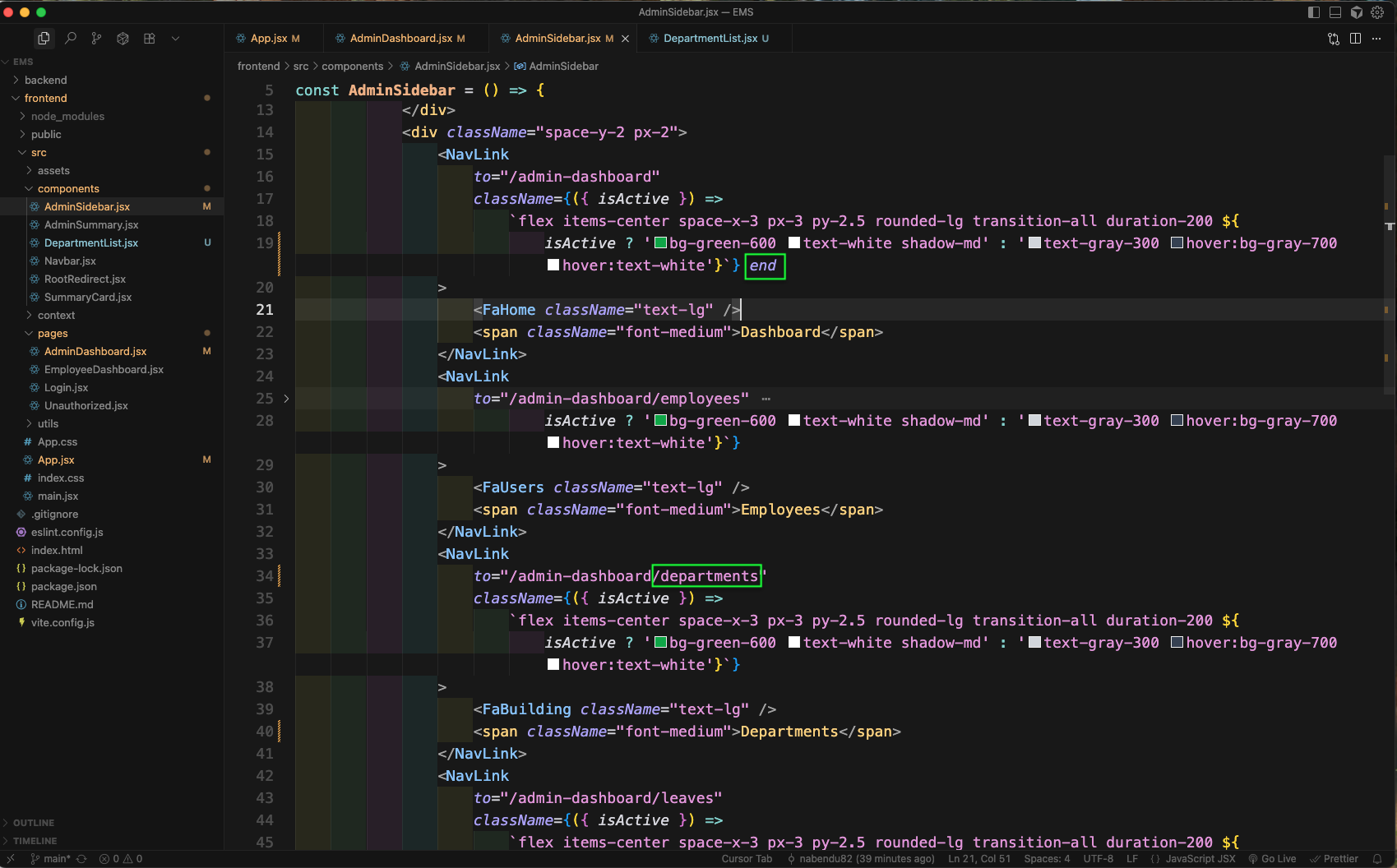Open notifications bell in status bar
This screenshot has height=868, width=1397.
point(1377,859)
